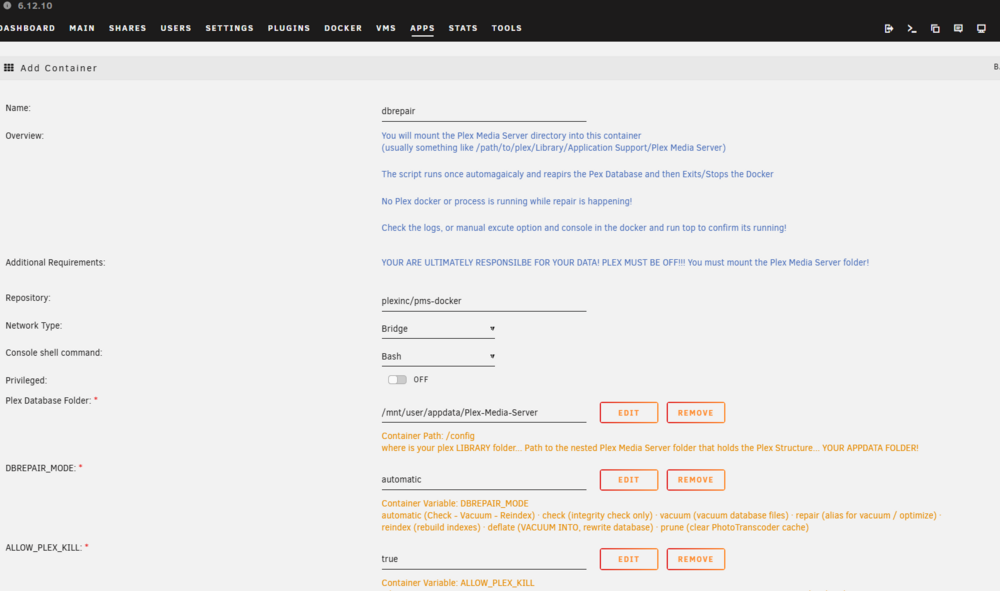Open the Docker tab

(343, 28)
